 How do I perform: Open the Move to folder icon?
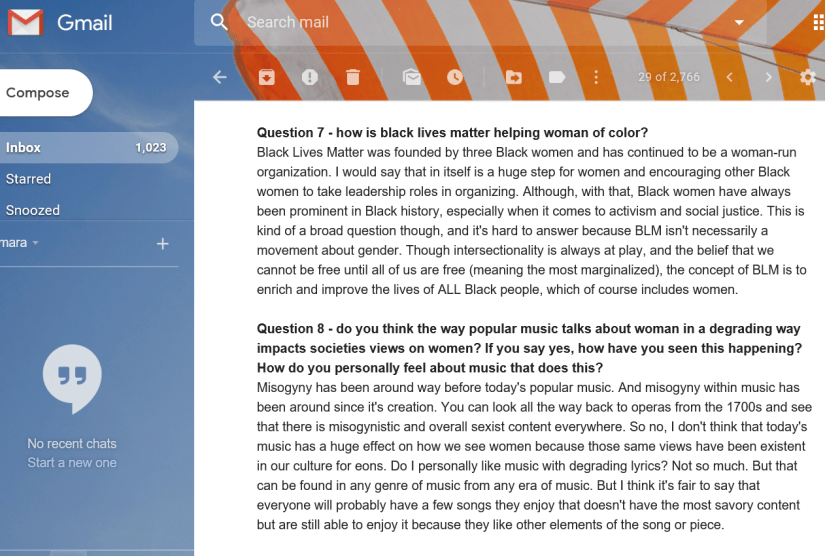[514, 77]
